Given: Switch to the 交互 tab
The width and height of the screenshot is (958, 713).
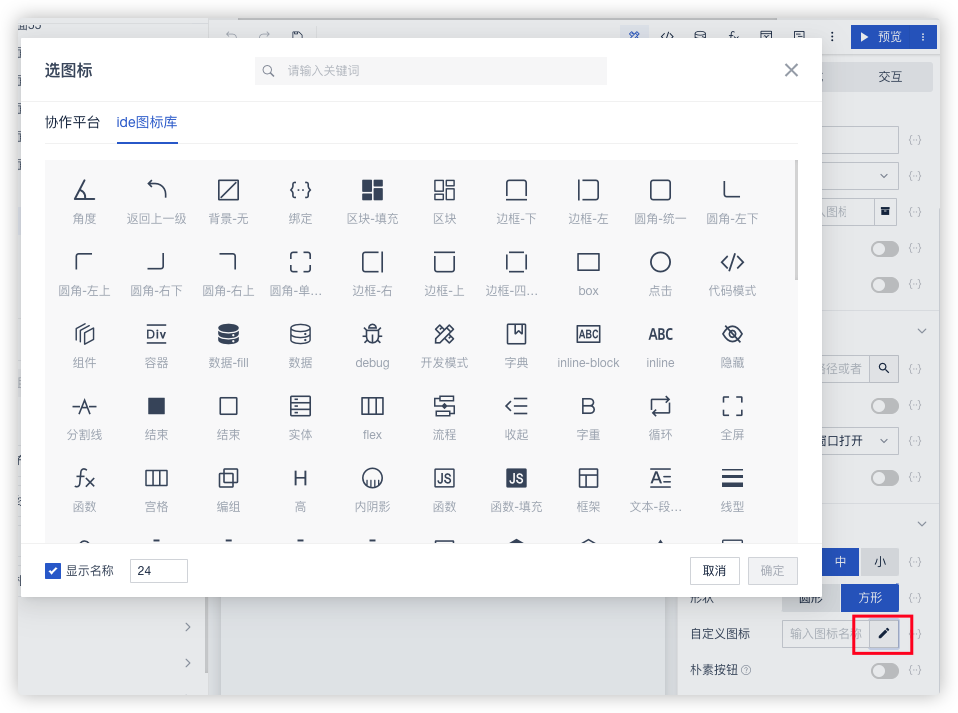Looking at the screenshot, I should (890, 76).
